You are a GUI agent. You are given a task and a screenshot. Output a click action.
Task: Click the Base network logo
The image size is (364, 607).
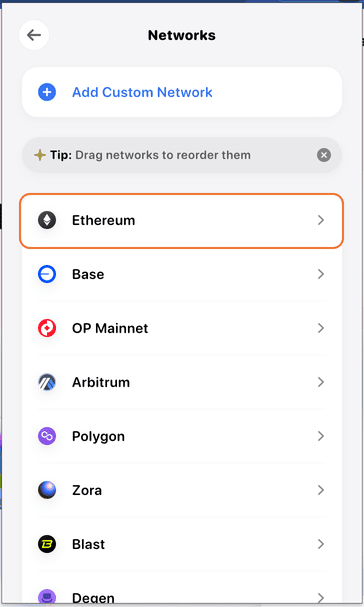click(47, 274)
